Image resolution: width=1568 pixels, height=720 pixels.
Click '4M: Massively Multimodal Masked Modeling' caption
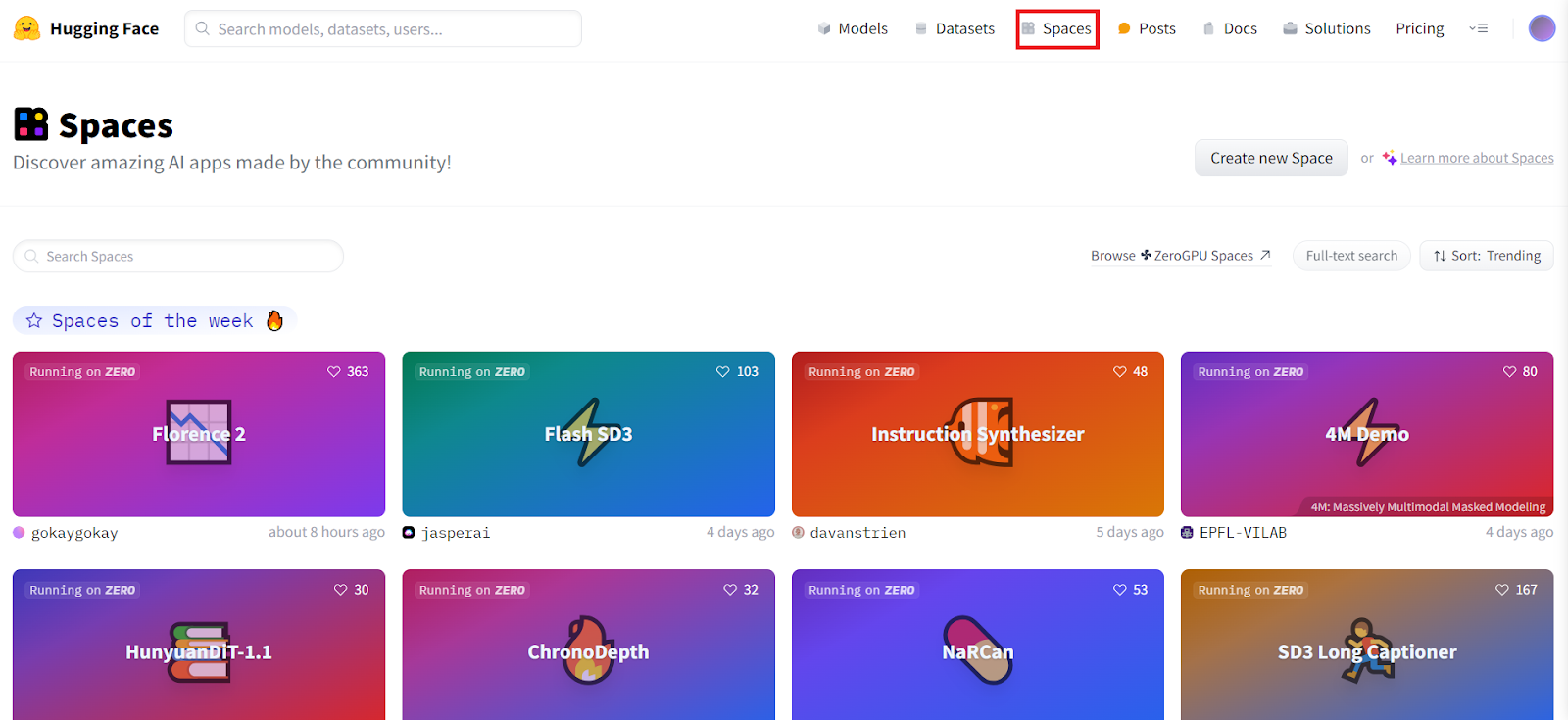[1428, 506]
